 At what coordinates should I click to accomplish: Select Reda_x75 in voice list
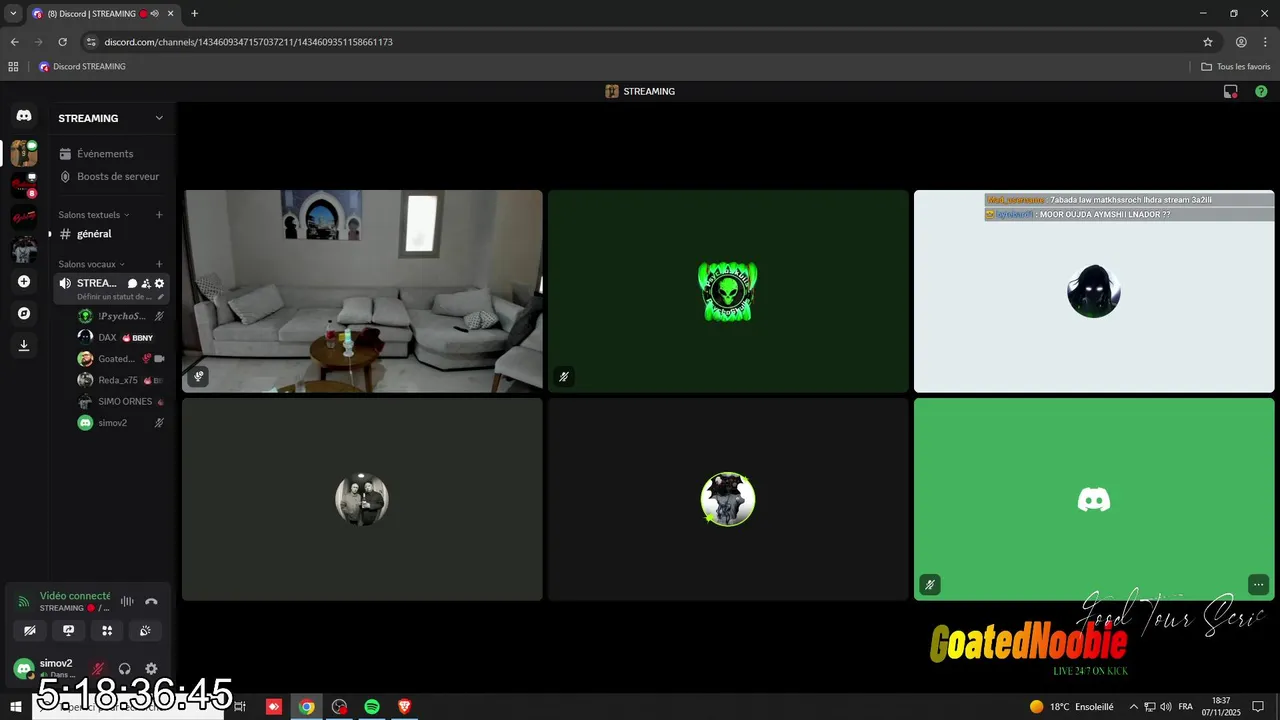pos(121,380)
